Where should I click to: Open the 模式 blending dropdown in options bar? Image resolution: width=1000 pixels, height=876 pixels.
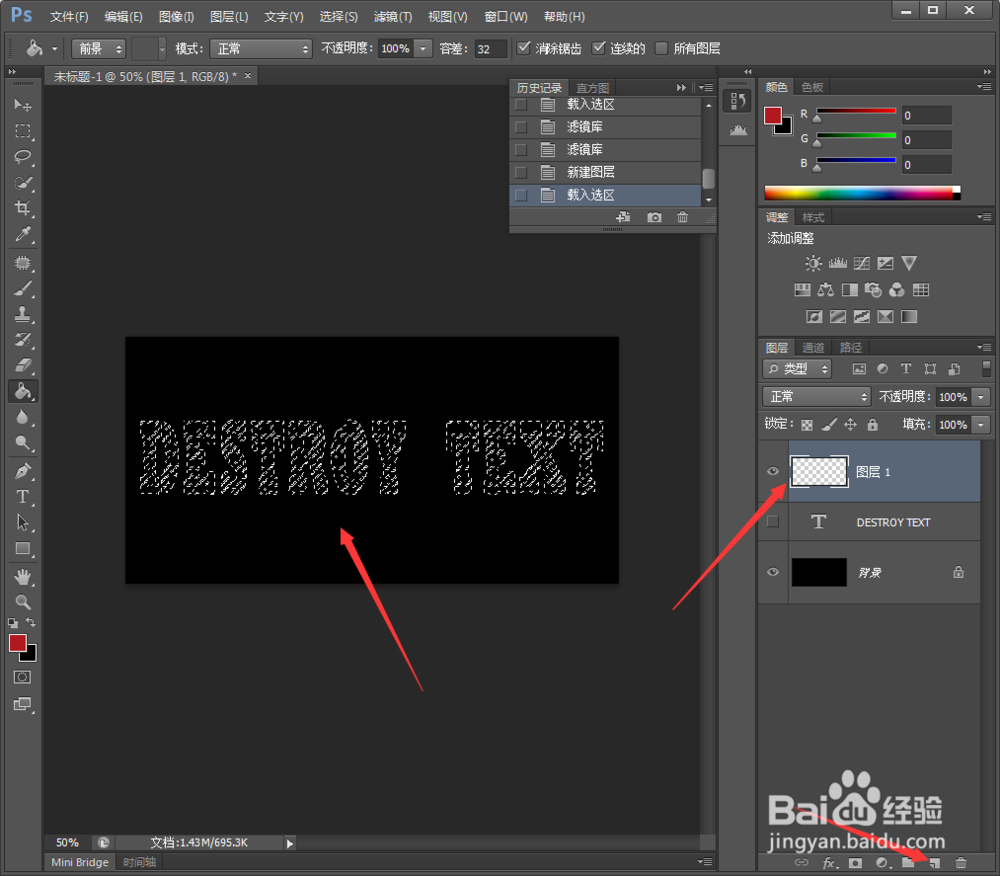point(260,47)
